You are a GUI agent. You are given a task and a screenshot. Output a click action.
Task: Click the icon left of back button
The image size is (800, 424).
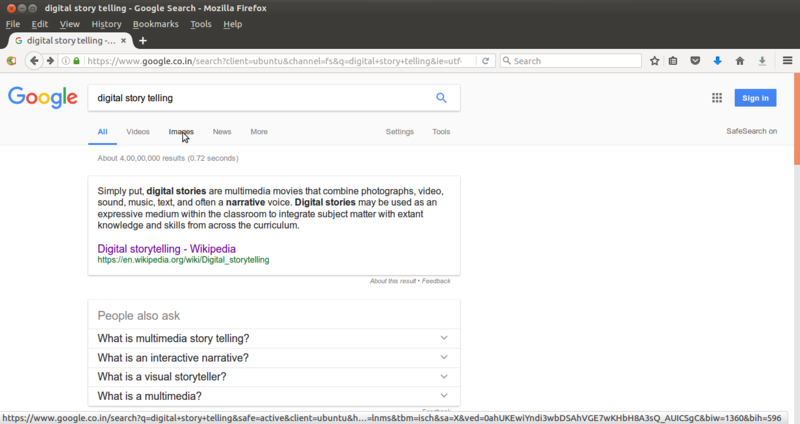11,61
